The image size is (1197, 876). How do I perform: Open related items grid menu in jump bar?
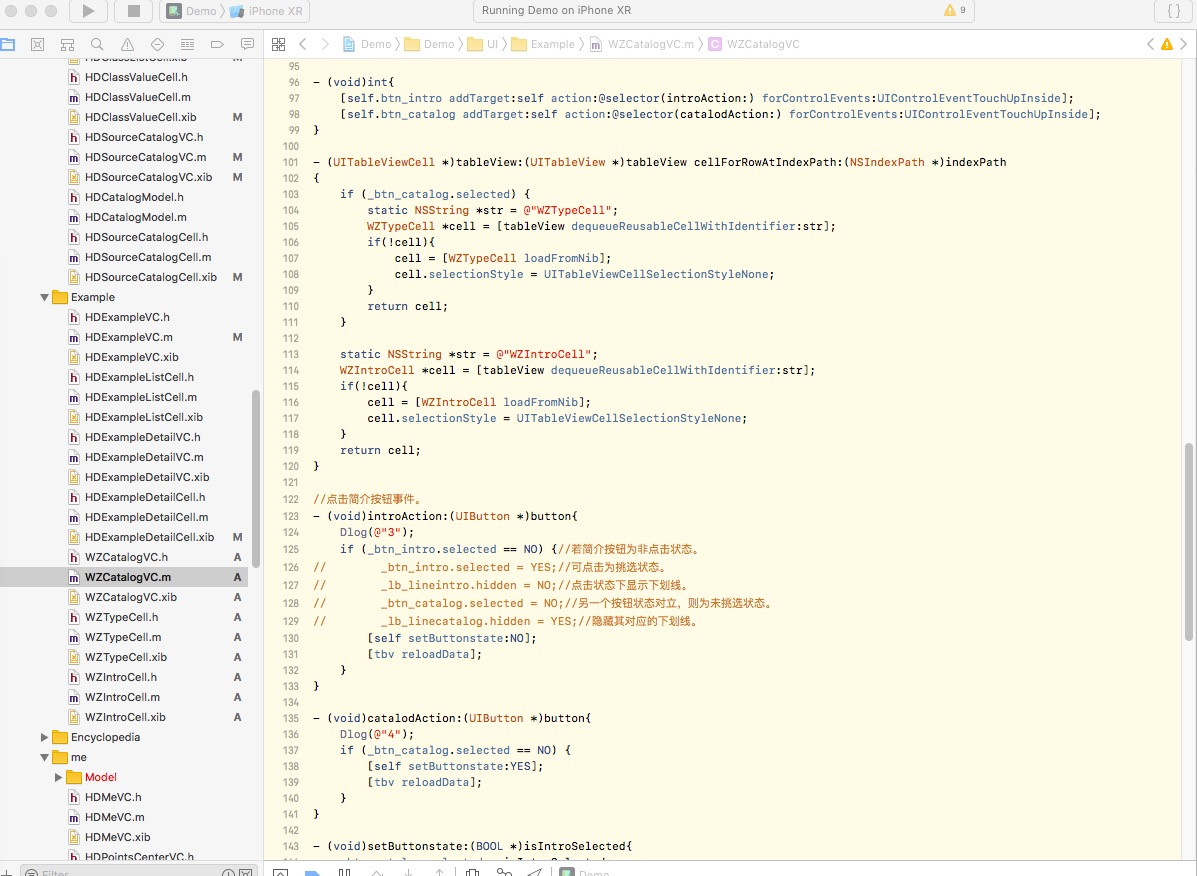tap(278, 44)
